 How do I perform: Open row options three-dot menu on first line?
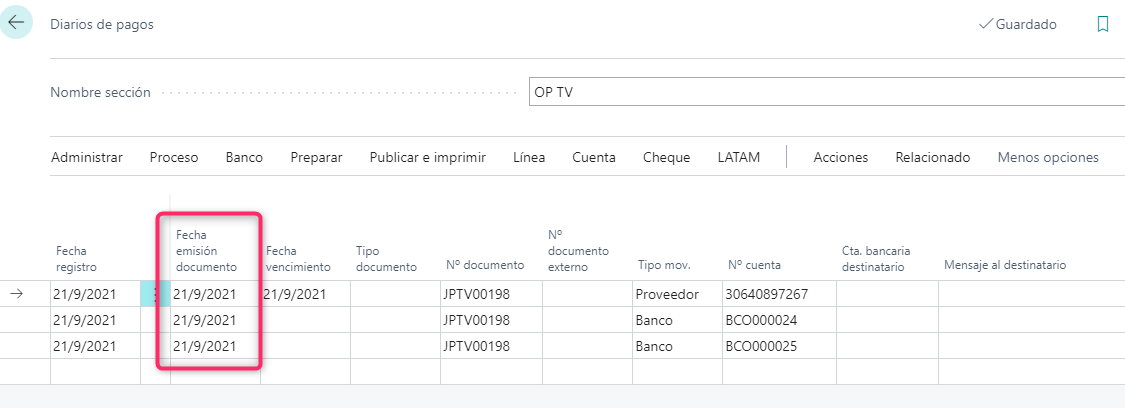pos(155,294)
